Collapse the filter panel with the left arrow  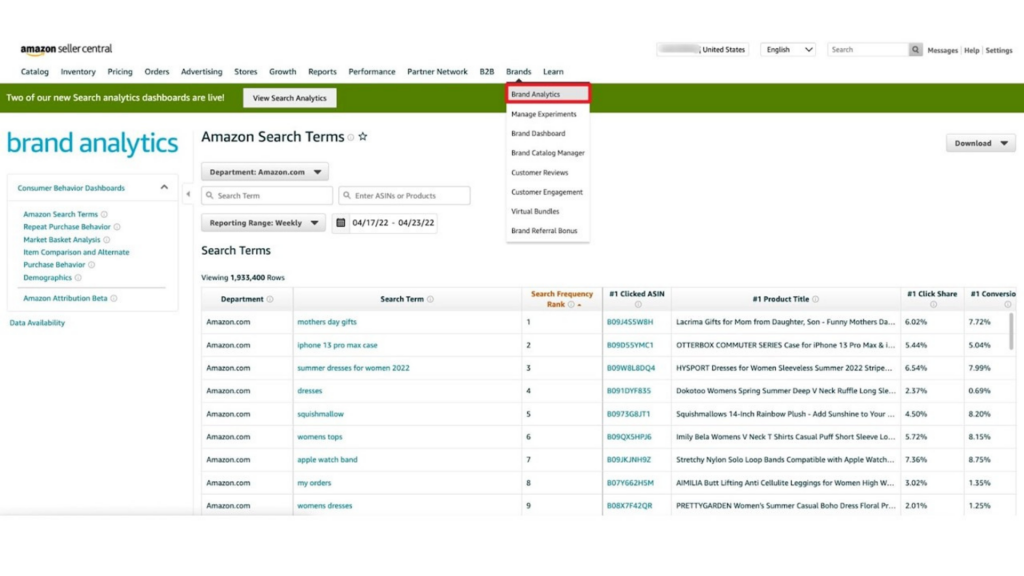click(188, 193)
